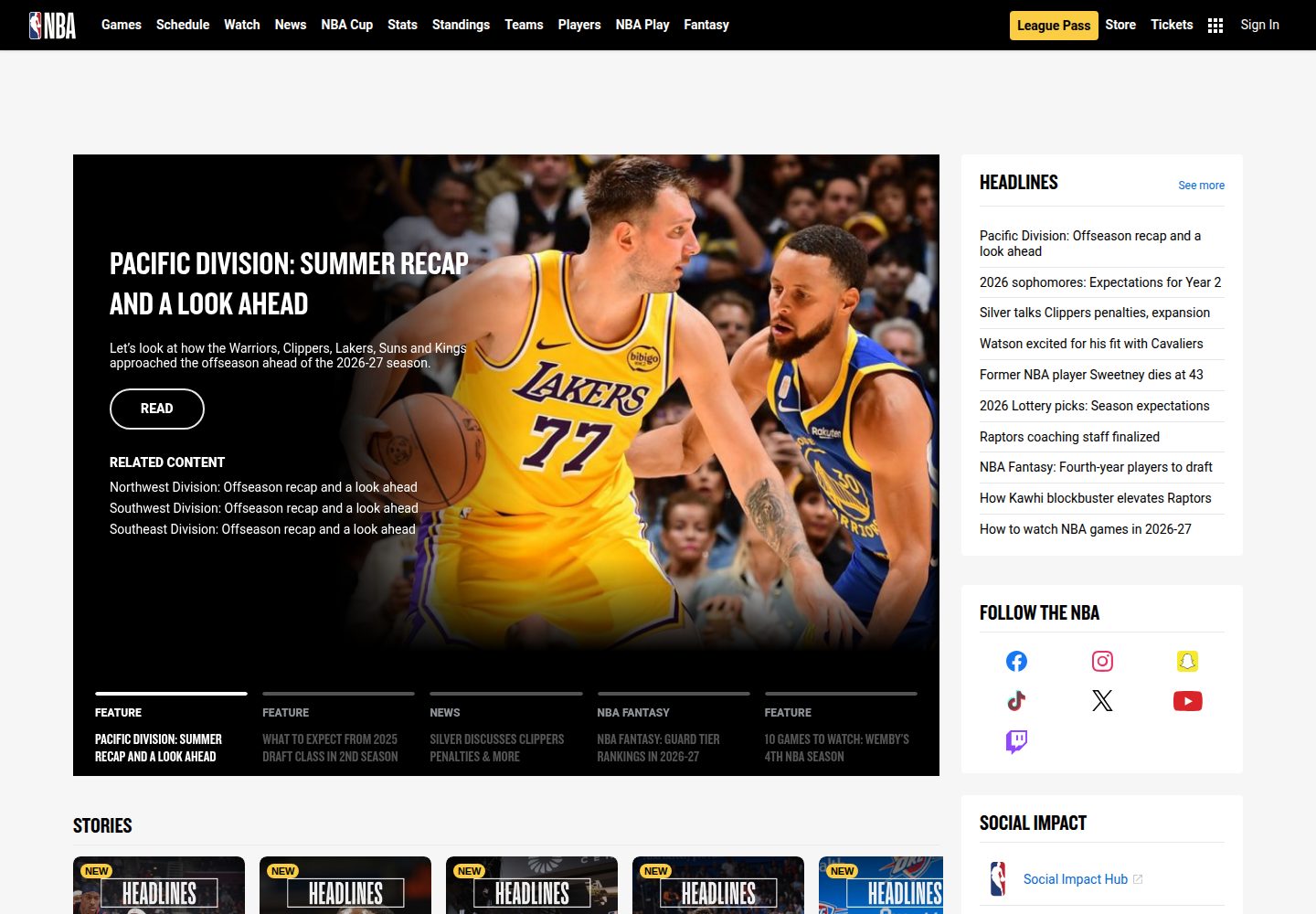This screenshot has height=914, width=1316.
Task: Open the fourth Headlines story thumbnail
Action: pos(718,886)
